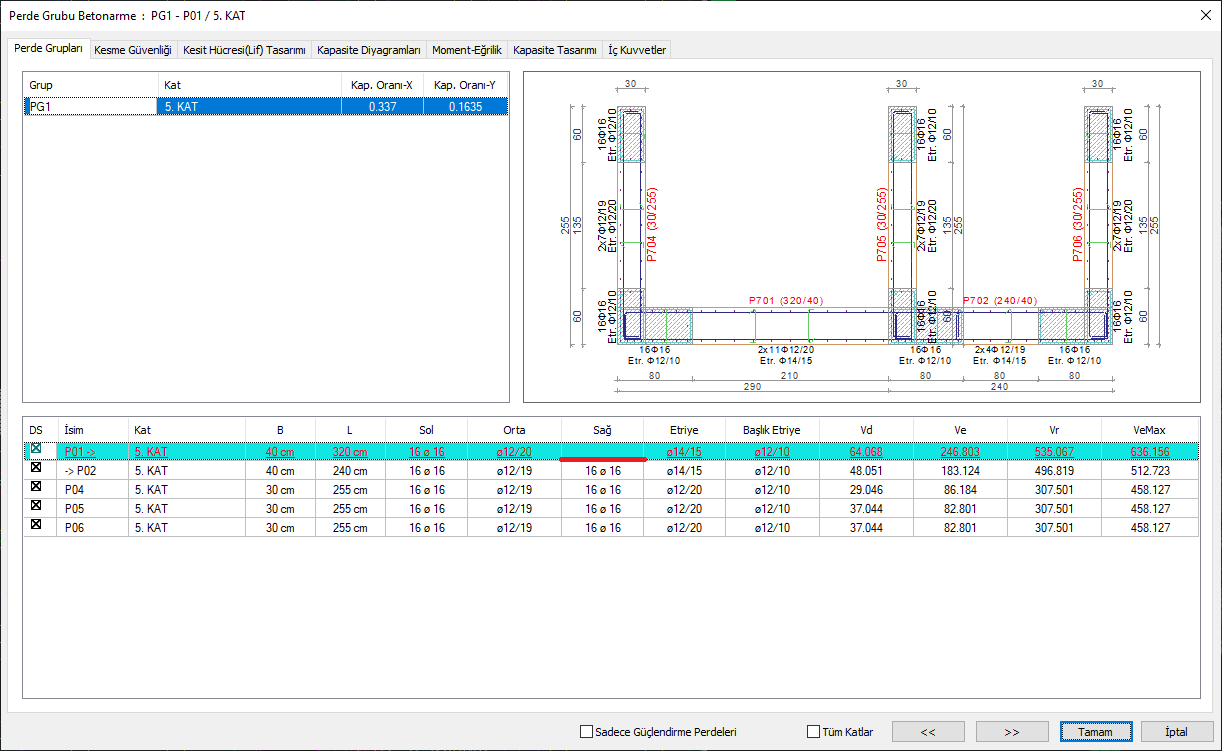1222x751 pixels.
Task: Click the Vd column header
Action: pyautogui.click(x=866, y=430)
